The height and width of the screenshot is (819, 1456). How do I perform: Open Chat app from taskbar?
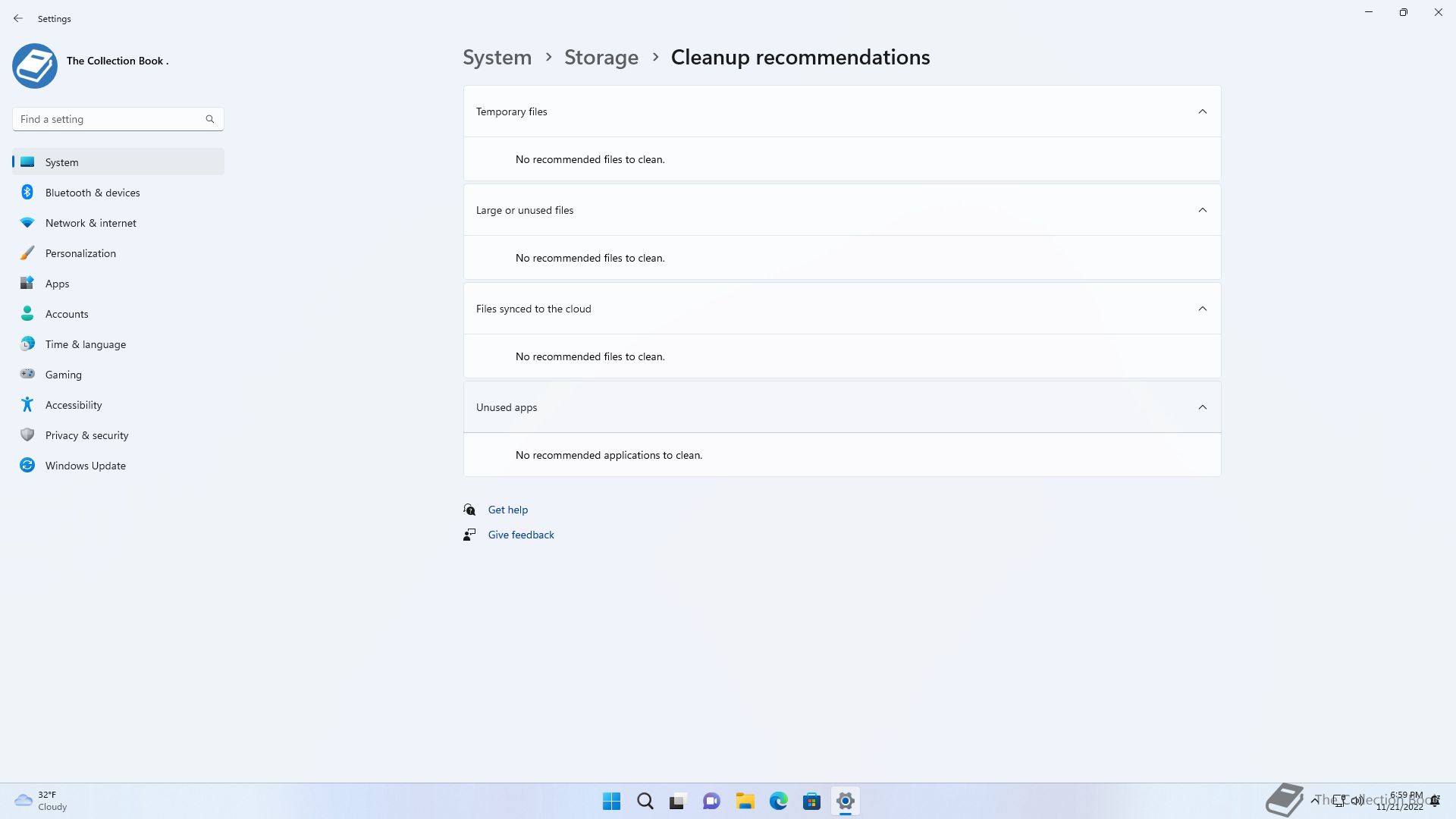coord(711,801)
